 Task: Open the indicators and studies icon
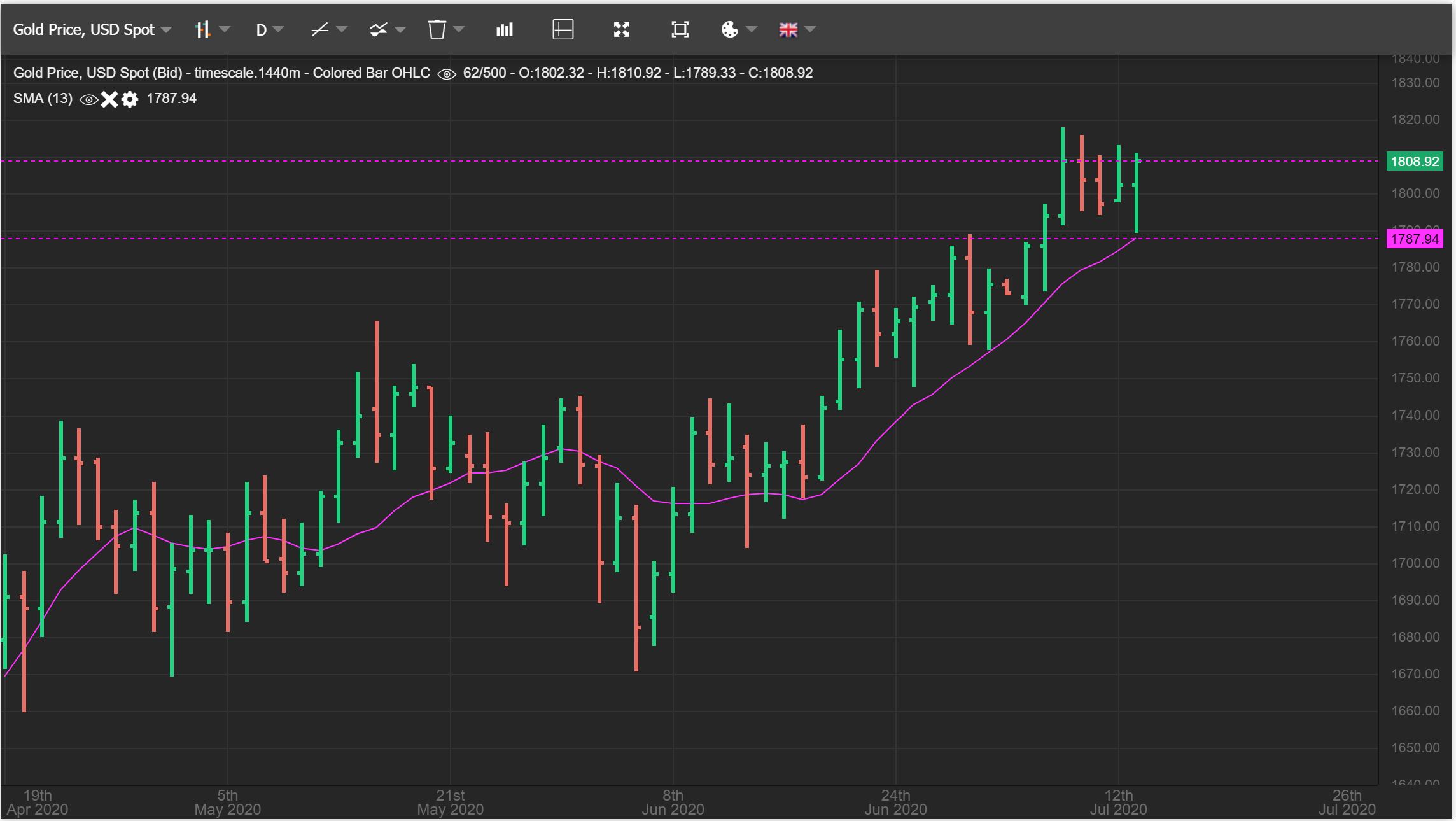coord(379,29)
